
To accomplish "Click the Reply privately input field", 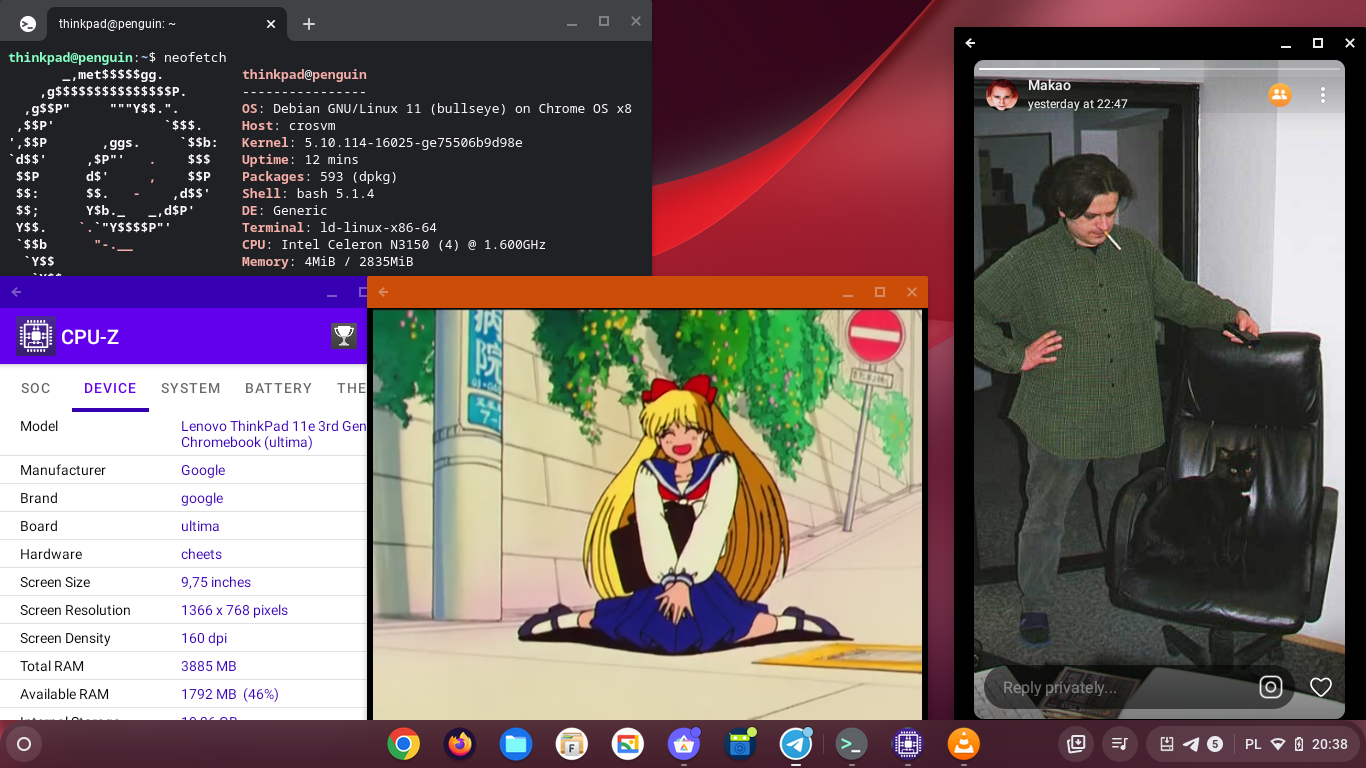I will (1120, 687).
